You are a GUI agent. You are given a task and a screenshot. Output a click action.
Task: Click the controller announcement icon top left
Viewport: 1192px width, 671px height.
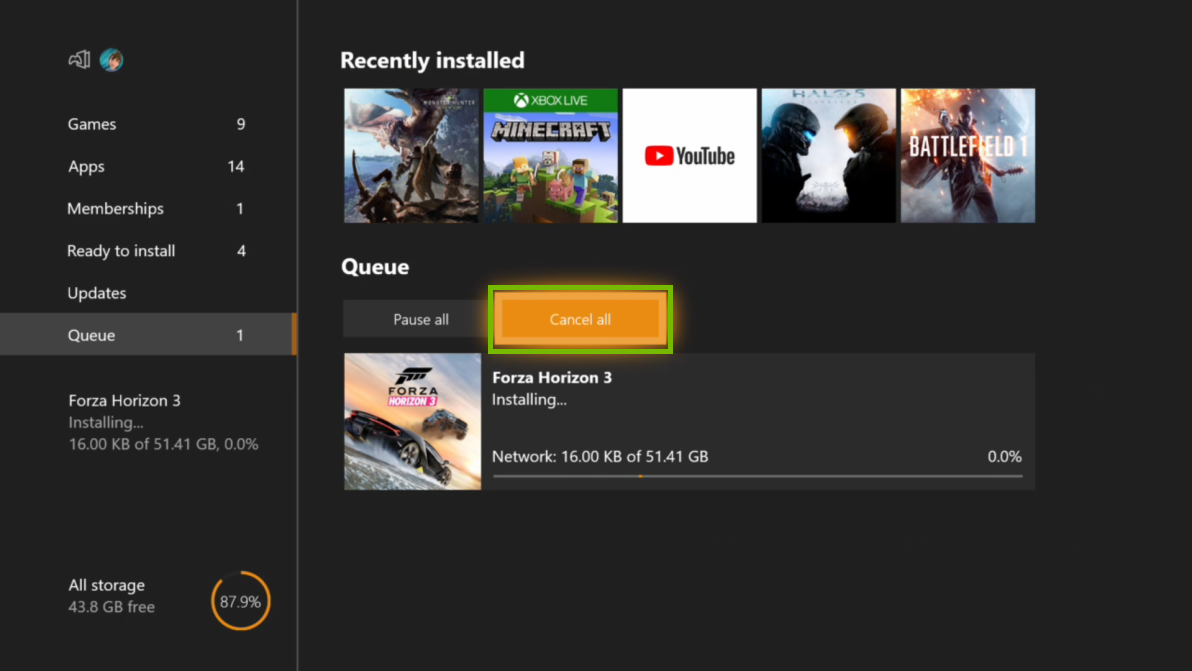point(78,59)
